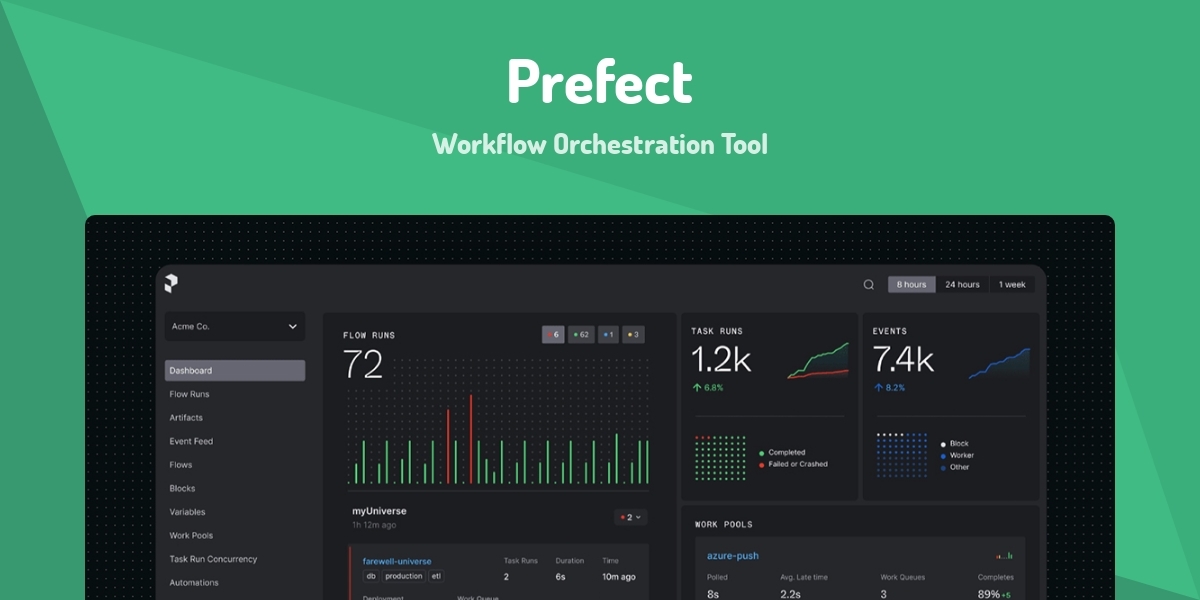Toggle the yellow state filter showing 3
The image size is (1200, 600).
point(633,334)
